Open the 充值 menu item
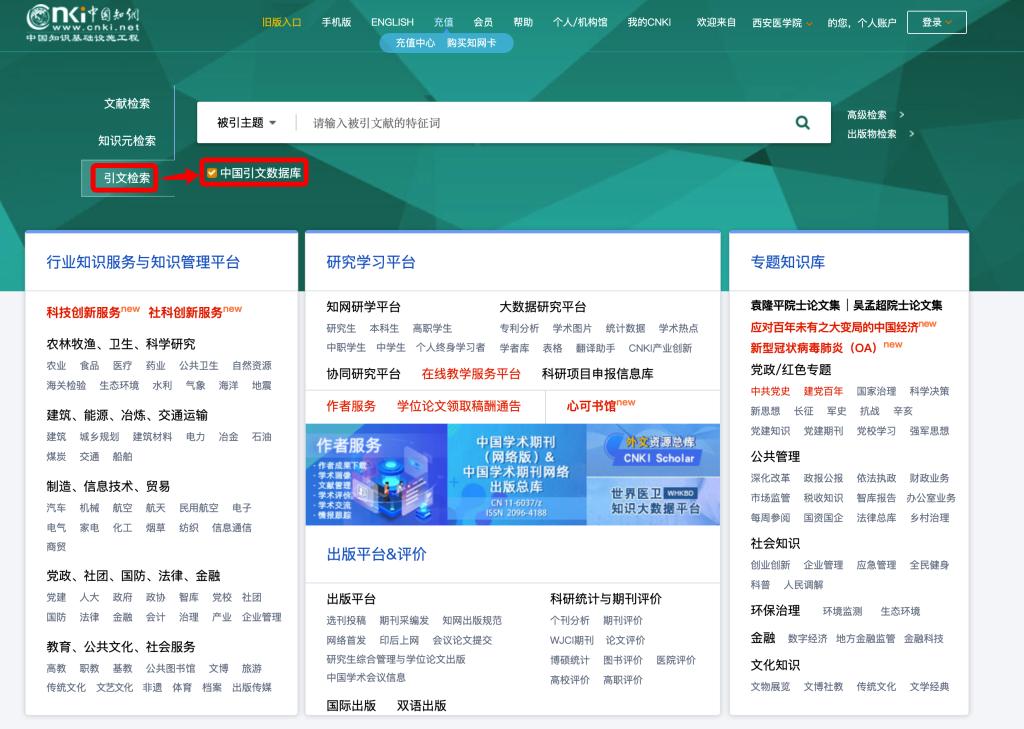Image resolution: width=1024 pixels, height=729 pixels. pyautogui.click(x=443, y=22)
